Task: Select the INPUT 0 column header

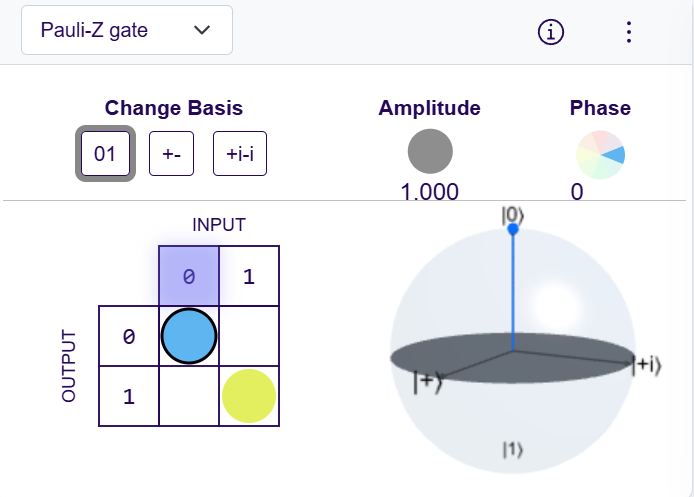Action: click(x=188, y=275)
